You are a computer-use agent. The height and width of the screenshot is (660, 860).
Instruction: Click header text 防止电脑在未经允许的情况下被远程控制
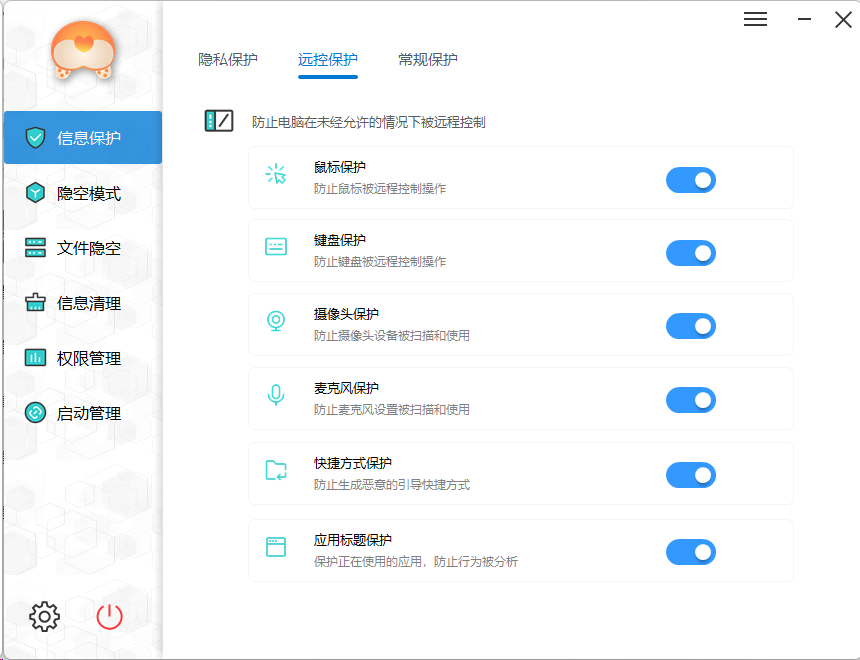(x=369, y=122)
